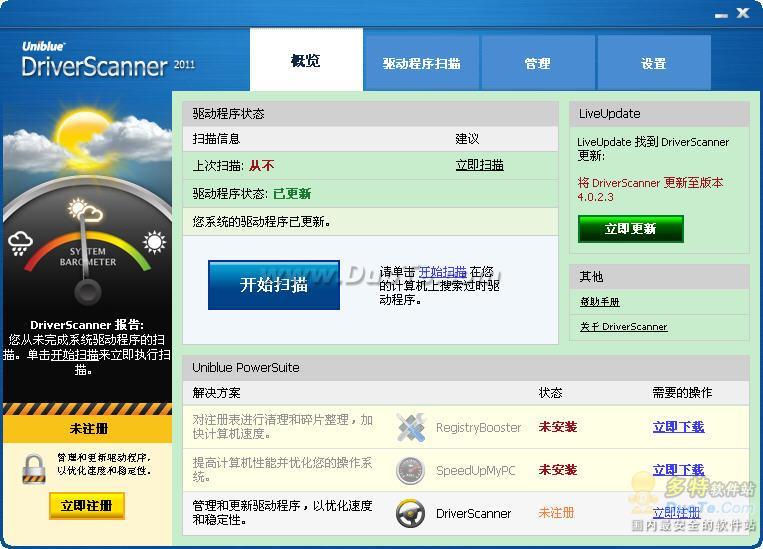The width and height of the screenshot is (763, 549).
Task: Click orange 未注册 status for DriverScanner
Action: pyautogui.click(x=556, y=512)
